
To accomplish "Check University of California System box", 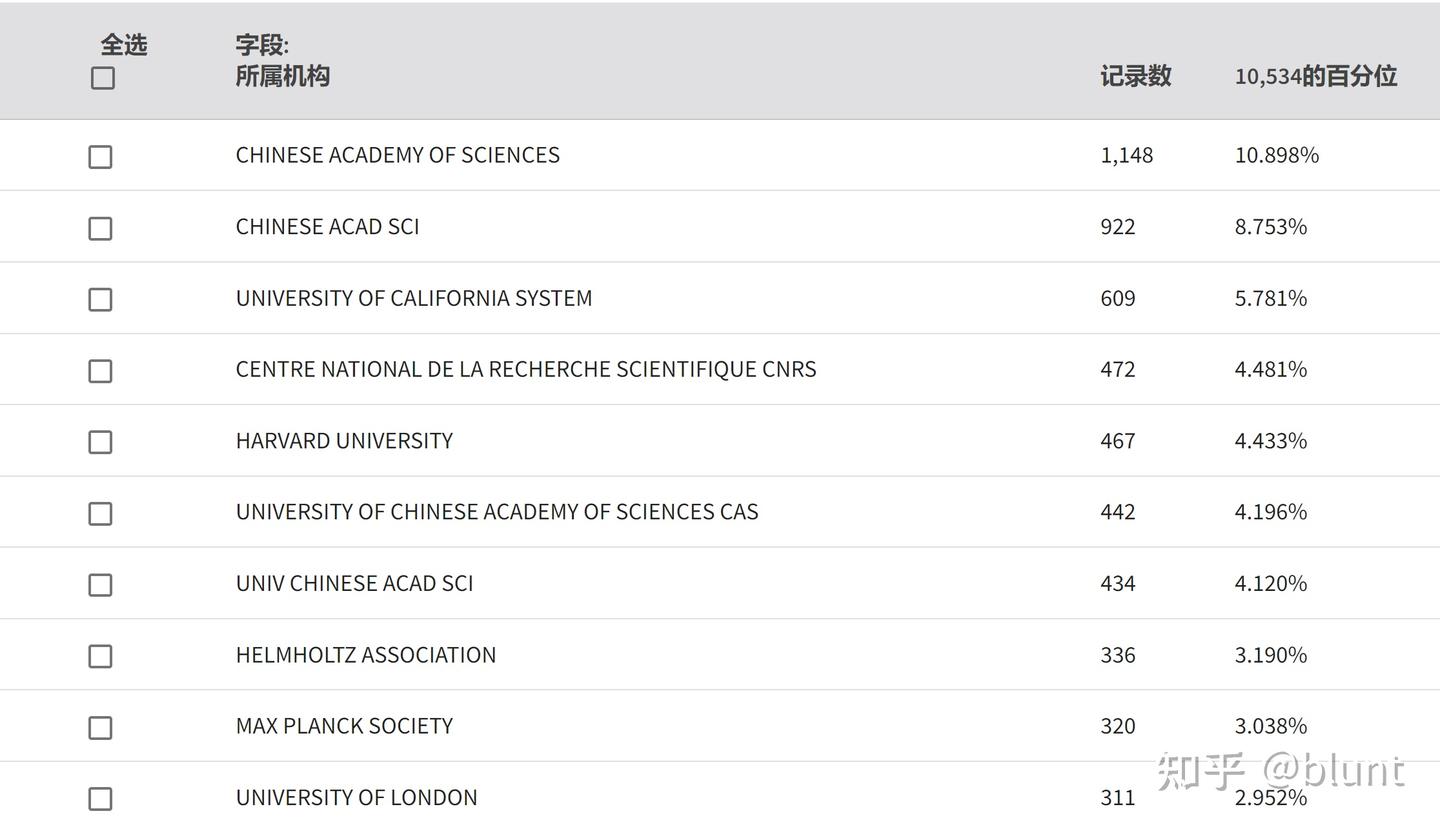I will [x=100, y=299].
